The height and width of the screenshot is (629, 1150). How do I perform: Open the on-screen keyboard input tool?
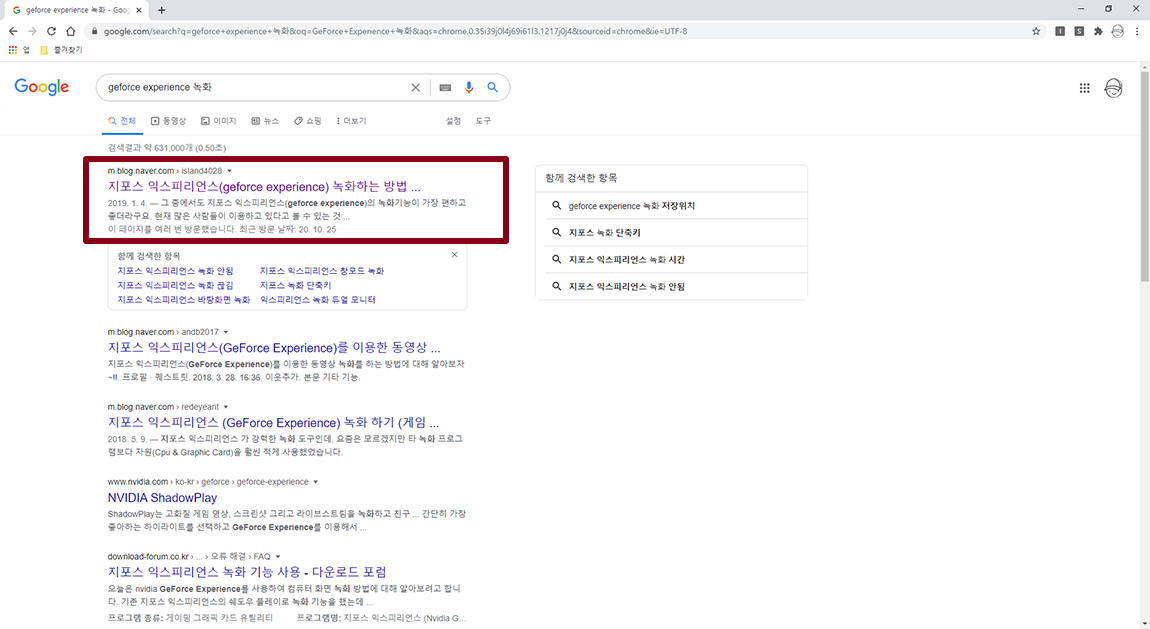click(445, 87)
